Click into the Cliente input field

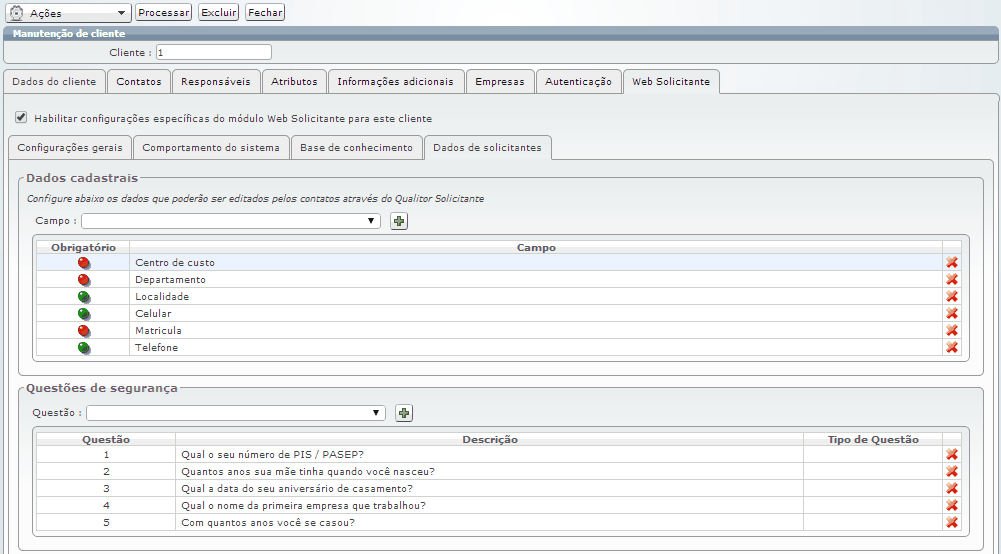[213, 52]
